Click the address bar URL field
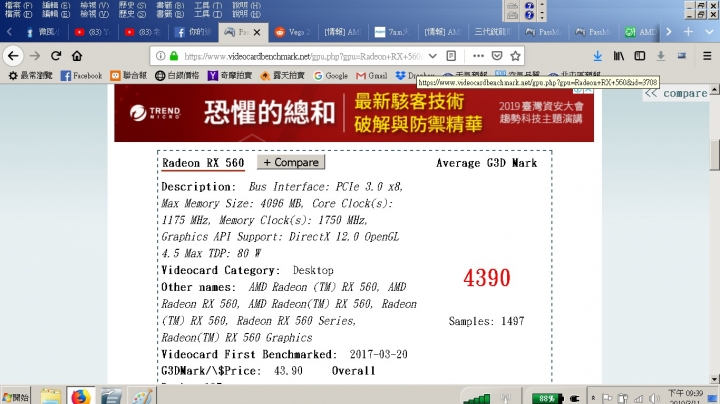The image size is (720, 404). [303, 56]
